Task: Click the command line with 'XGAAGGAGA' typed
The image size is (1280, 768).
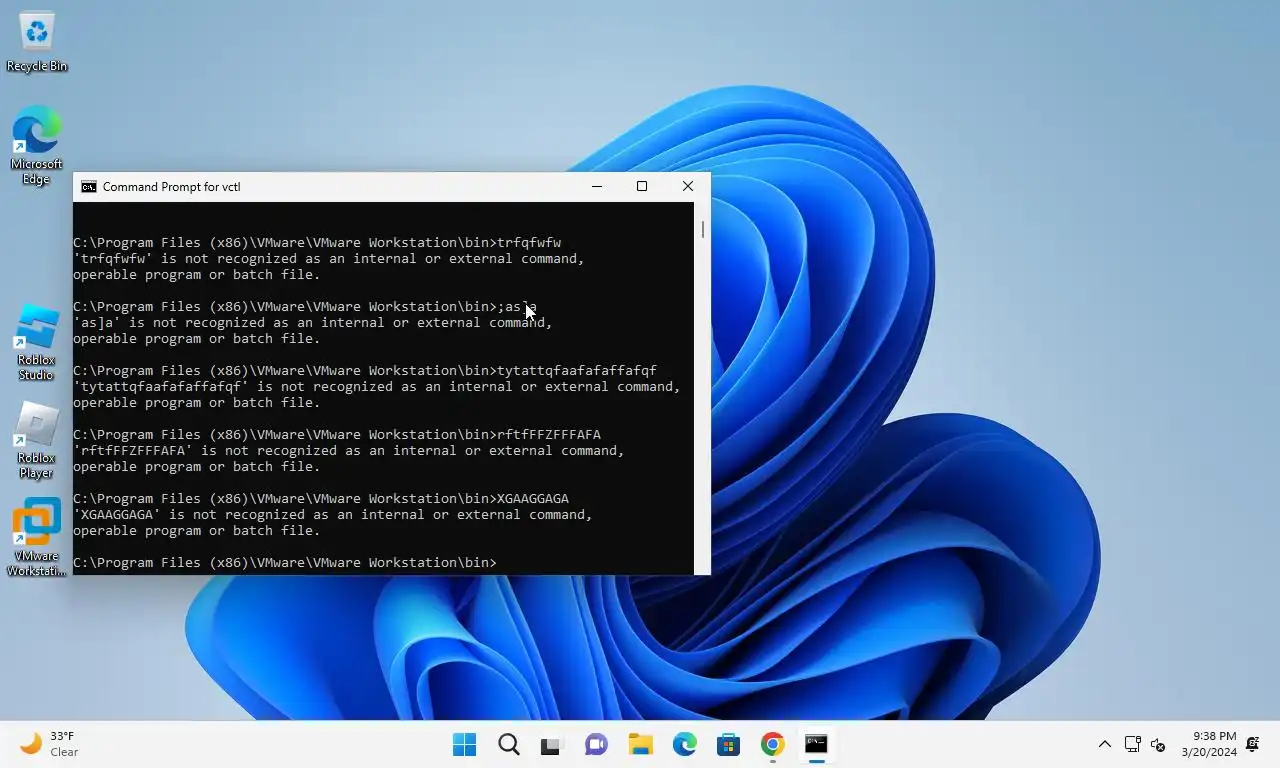Action: [x=321, y=498]
